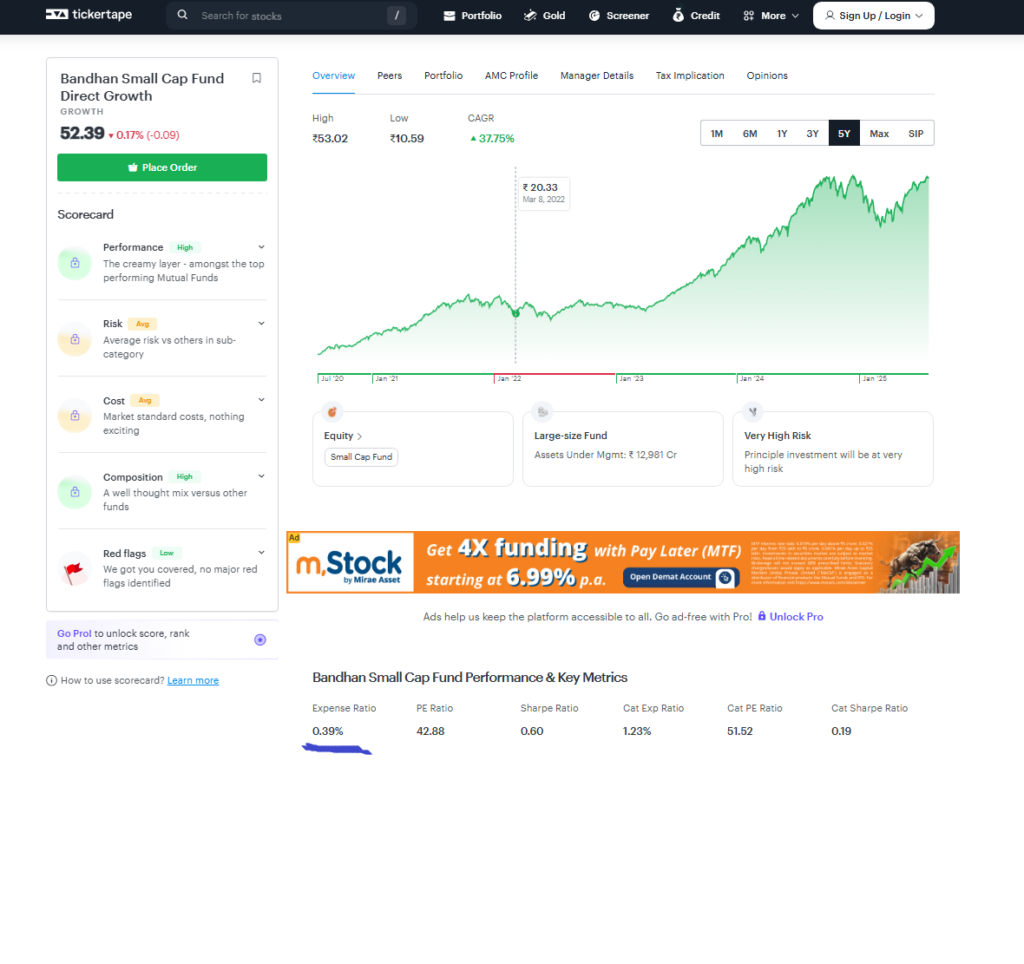Click the Jan '22 to Jan '23 red timeline segment
The width and height of the screenshot is (1024, 964).
554,374
